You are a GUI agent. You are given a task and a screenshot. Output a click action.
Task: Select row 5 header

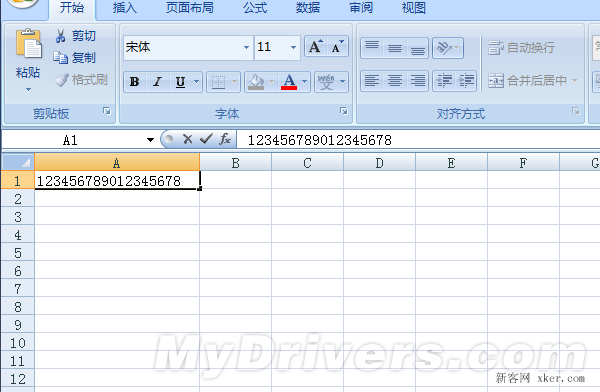[x=18, y=253]
